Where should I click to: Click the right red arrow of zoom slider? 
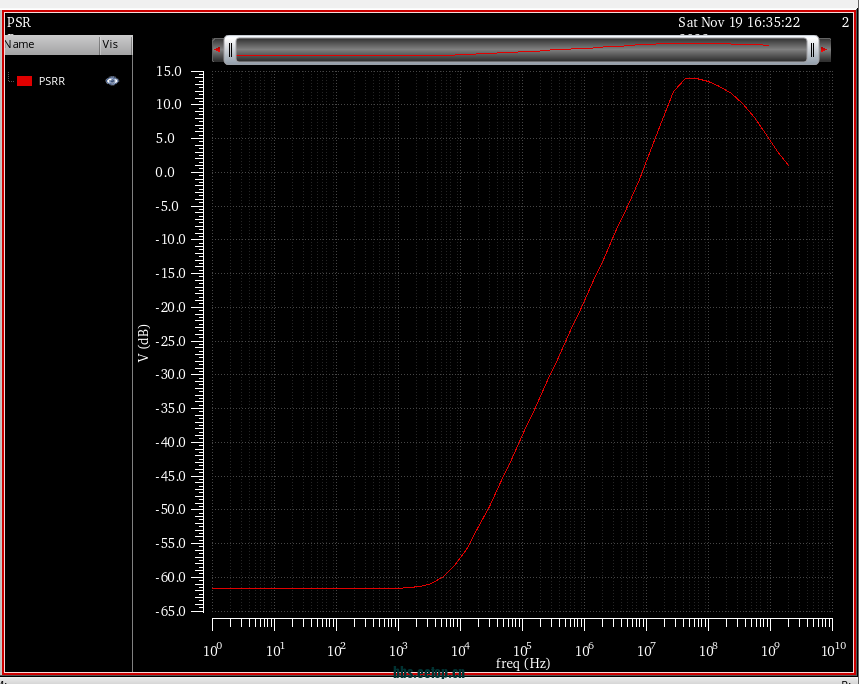click(x=824, y=50)
